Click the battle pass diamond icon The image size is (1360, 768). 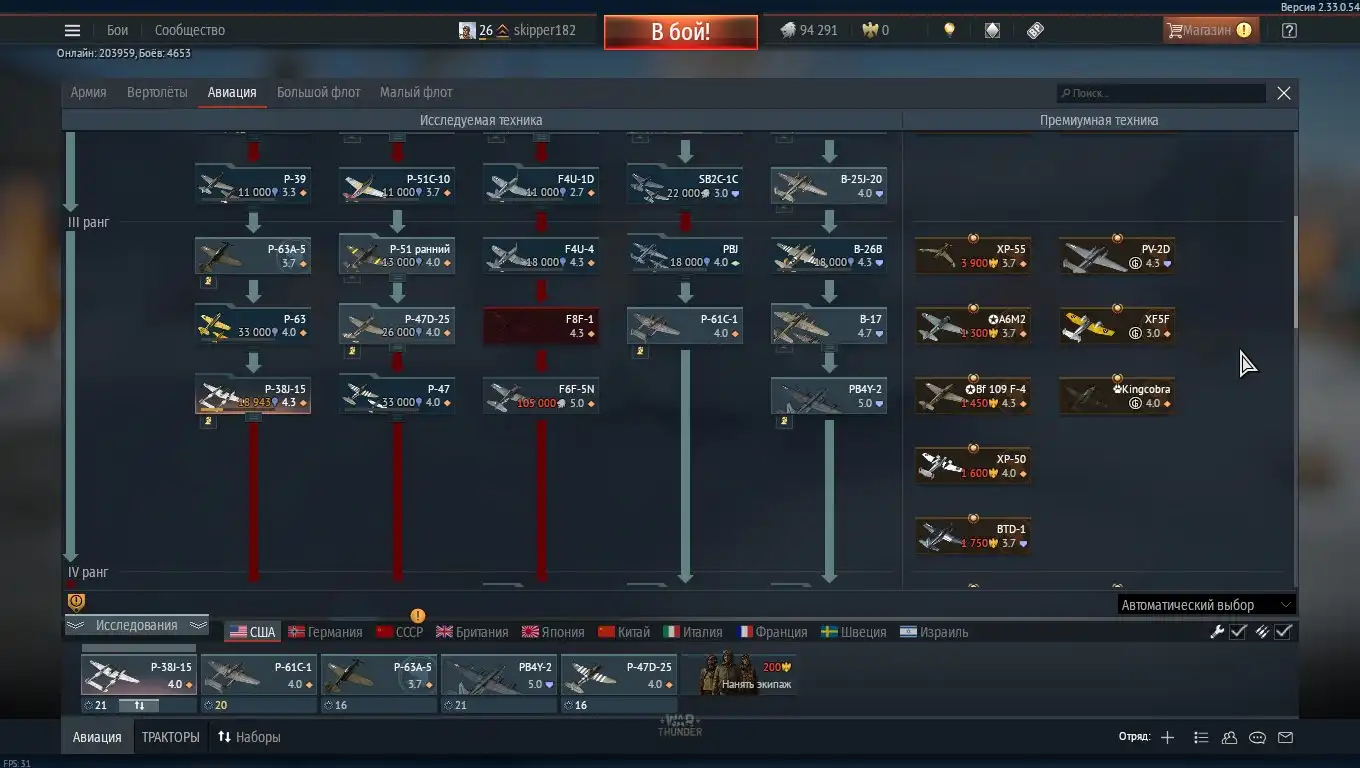tap(992, 30)
